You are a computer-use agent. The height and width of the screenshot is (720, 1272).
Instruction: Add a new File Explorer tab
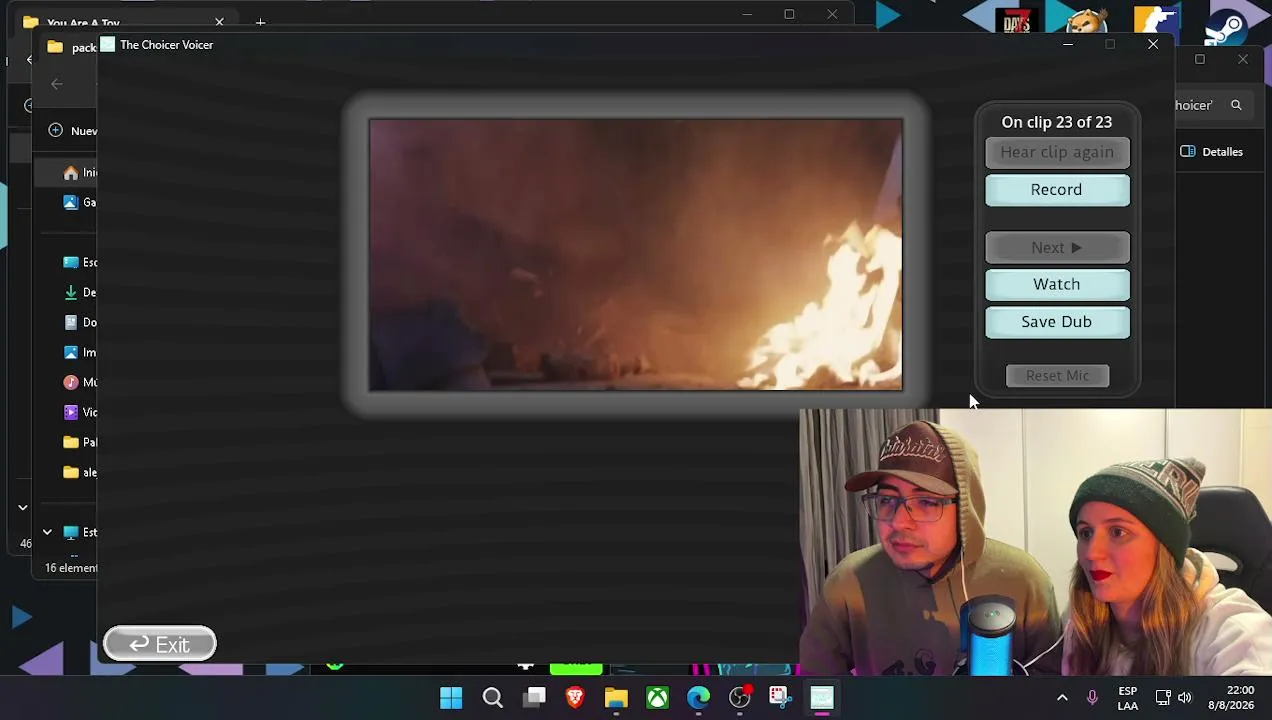click(x=260, y=22)
